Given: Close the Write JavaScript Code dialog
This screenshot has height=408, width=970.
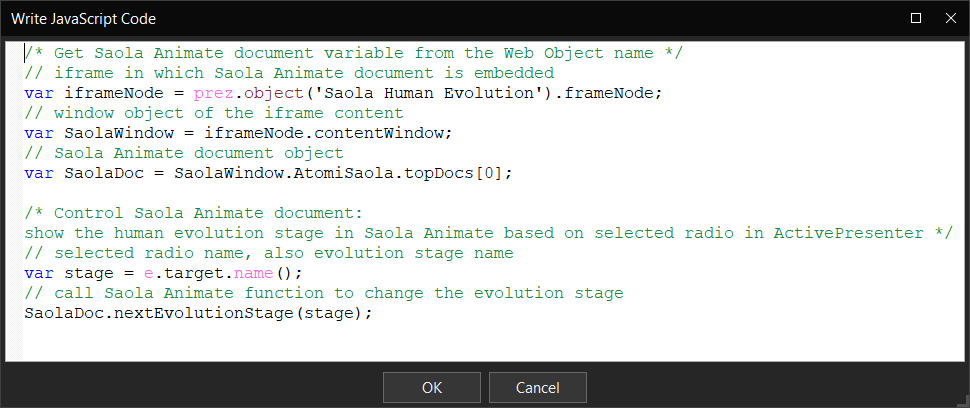Looking at the screenshot, I should pyautogui.click(x=951, y=19).
